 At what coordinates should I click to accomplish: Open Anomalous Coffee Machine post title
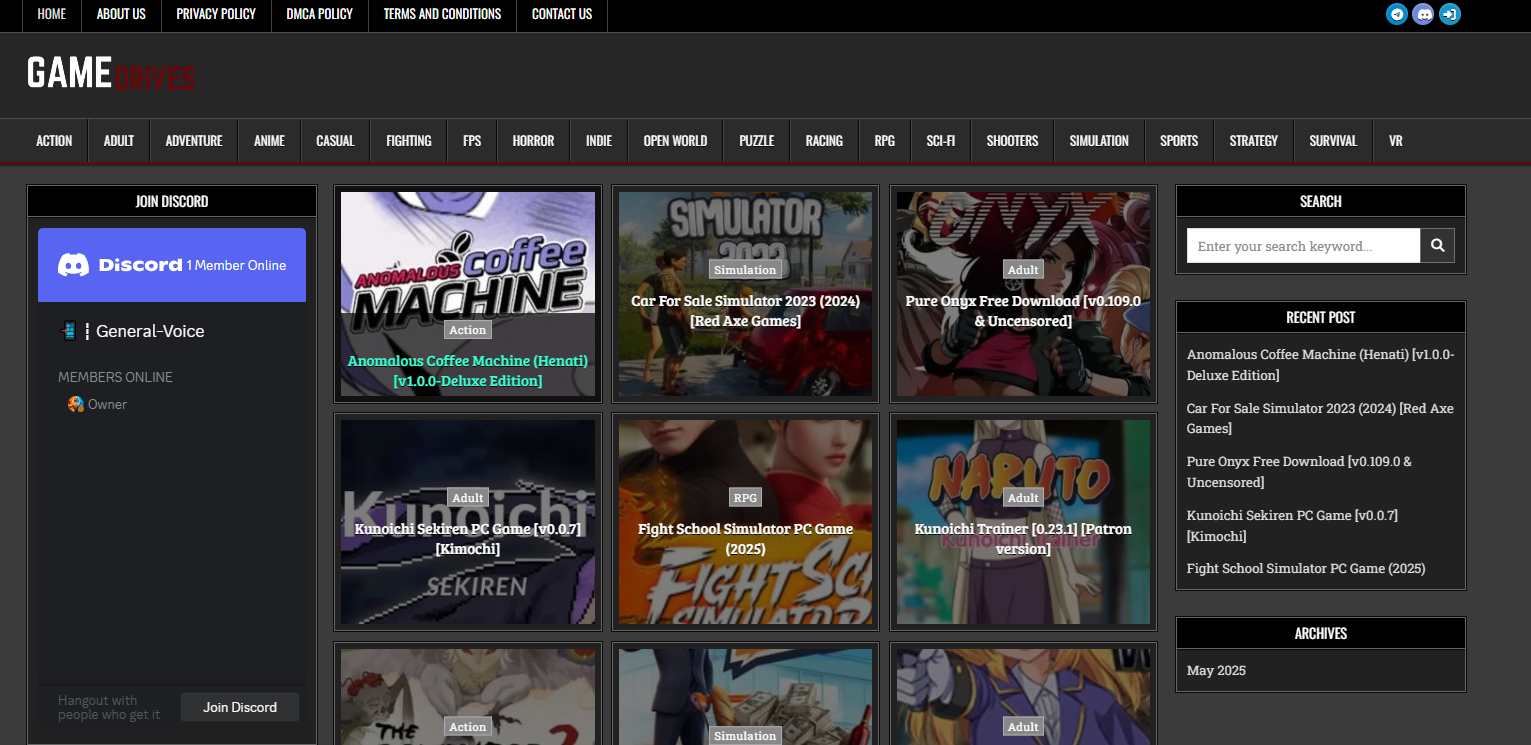468,371
